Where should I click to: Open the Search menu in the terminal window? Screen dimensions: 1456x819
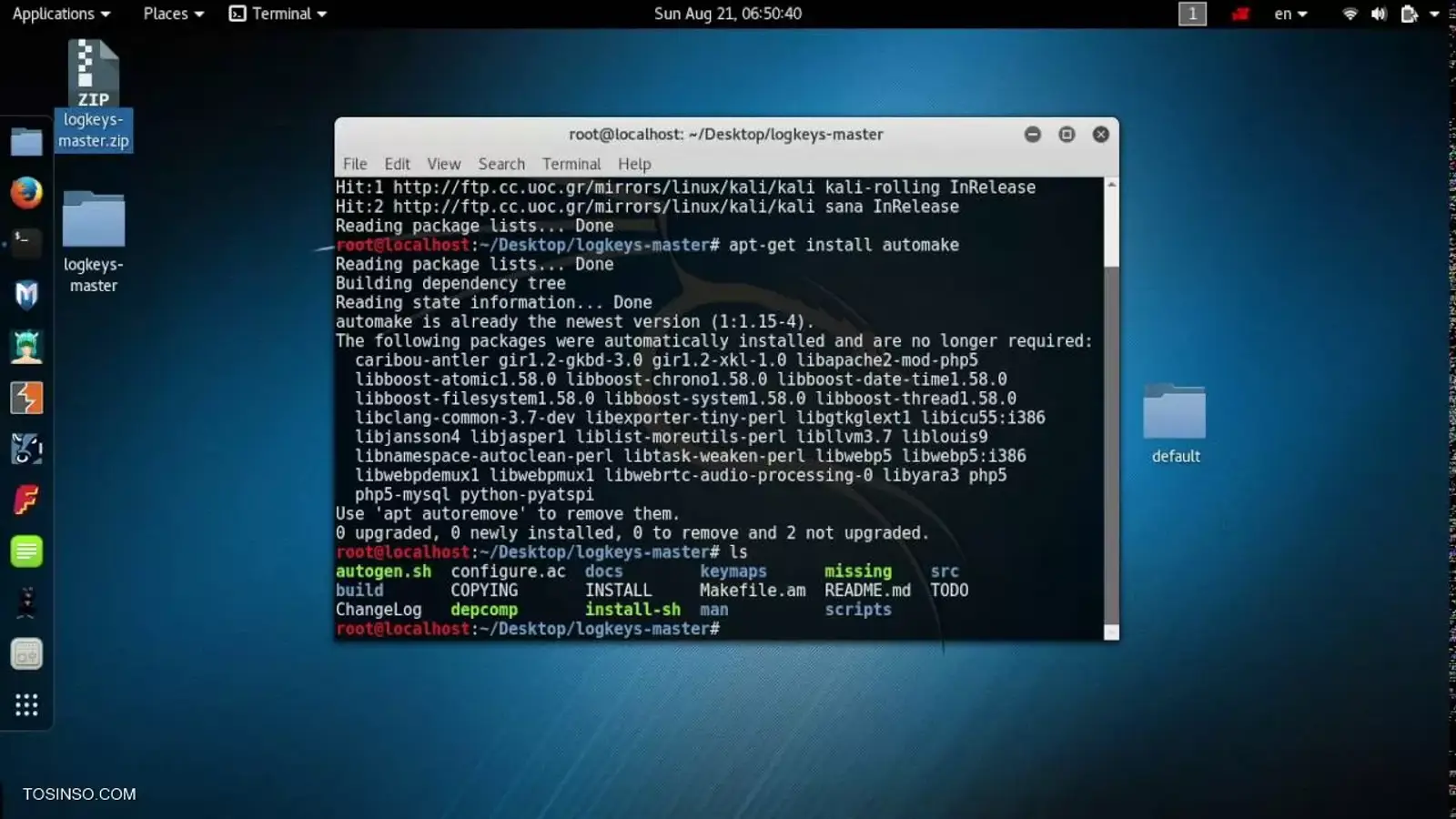(x=501, y=164)
